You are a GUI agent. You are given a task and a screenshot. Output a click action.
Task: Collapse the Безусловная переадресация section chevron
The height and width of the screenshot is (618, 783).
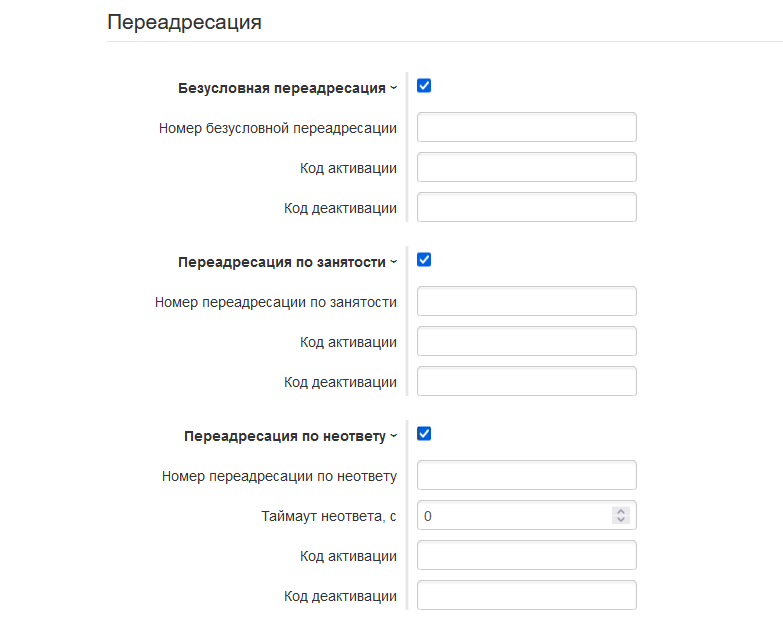[x=393, y=88]
